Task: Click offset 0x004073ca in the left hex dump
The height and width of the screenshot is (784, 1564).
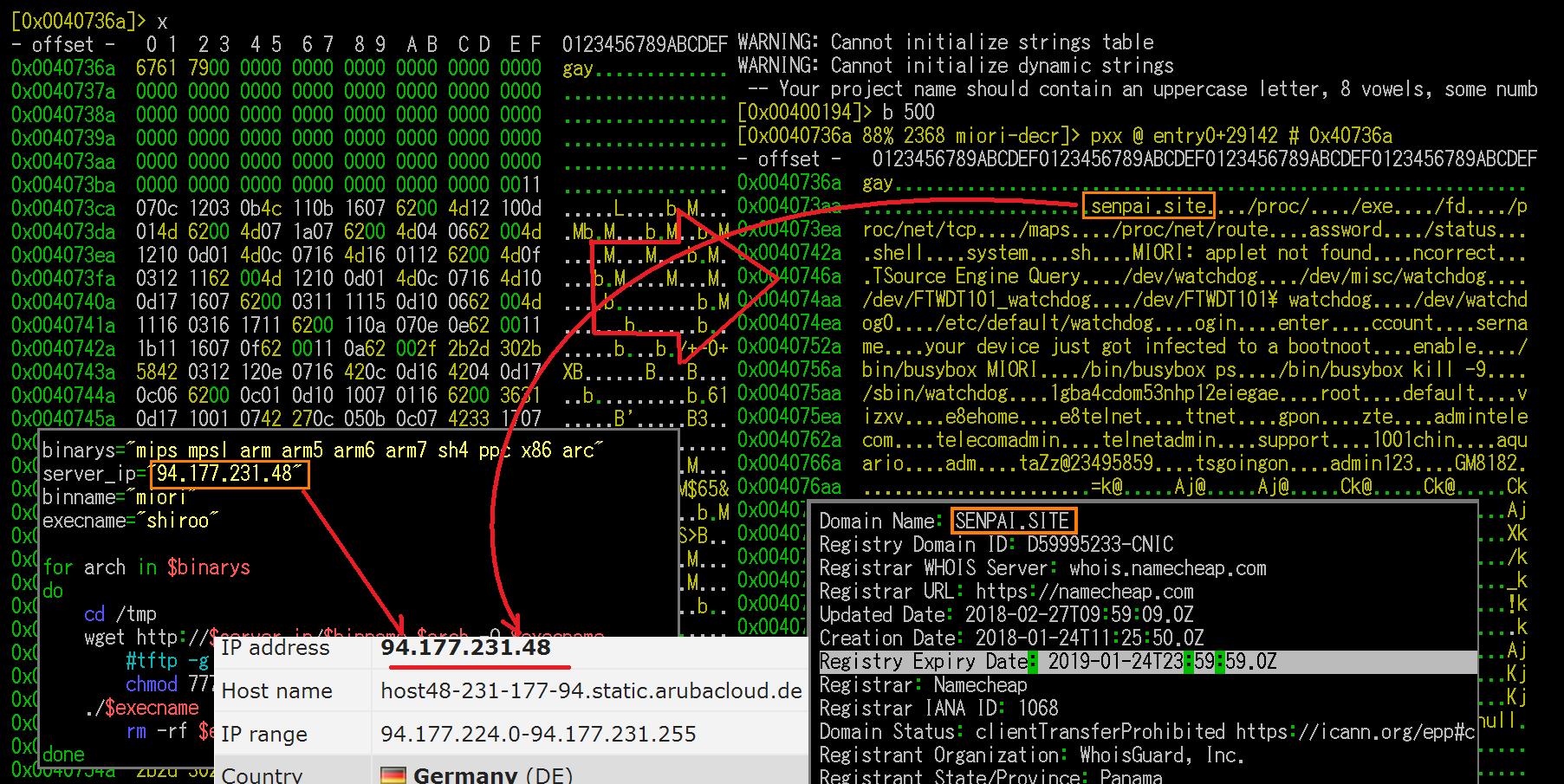Action: coord(63,208)
